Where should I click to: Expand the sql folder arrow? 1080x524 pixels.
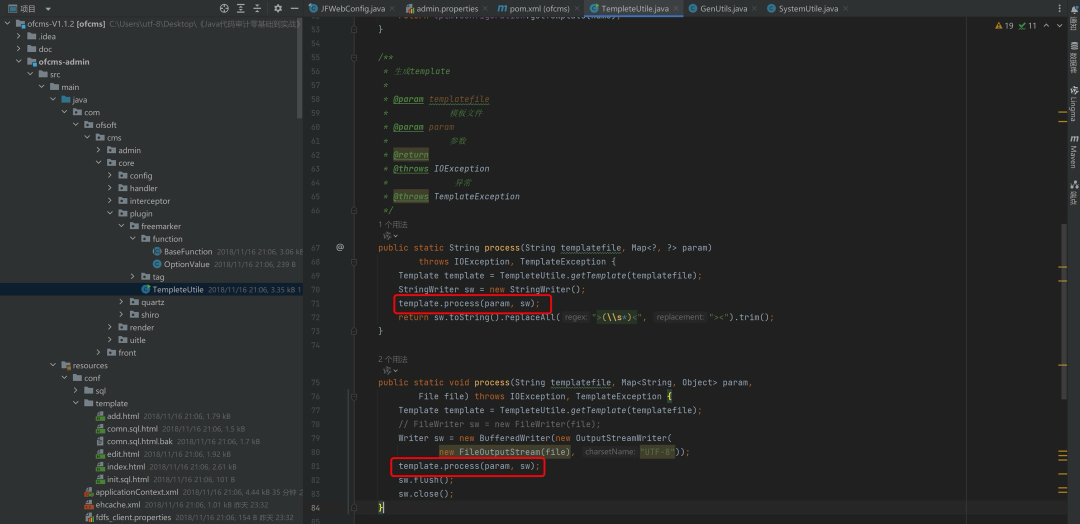pyautogui.click(x=76, y=390)
